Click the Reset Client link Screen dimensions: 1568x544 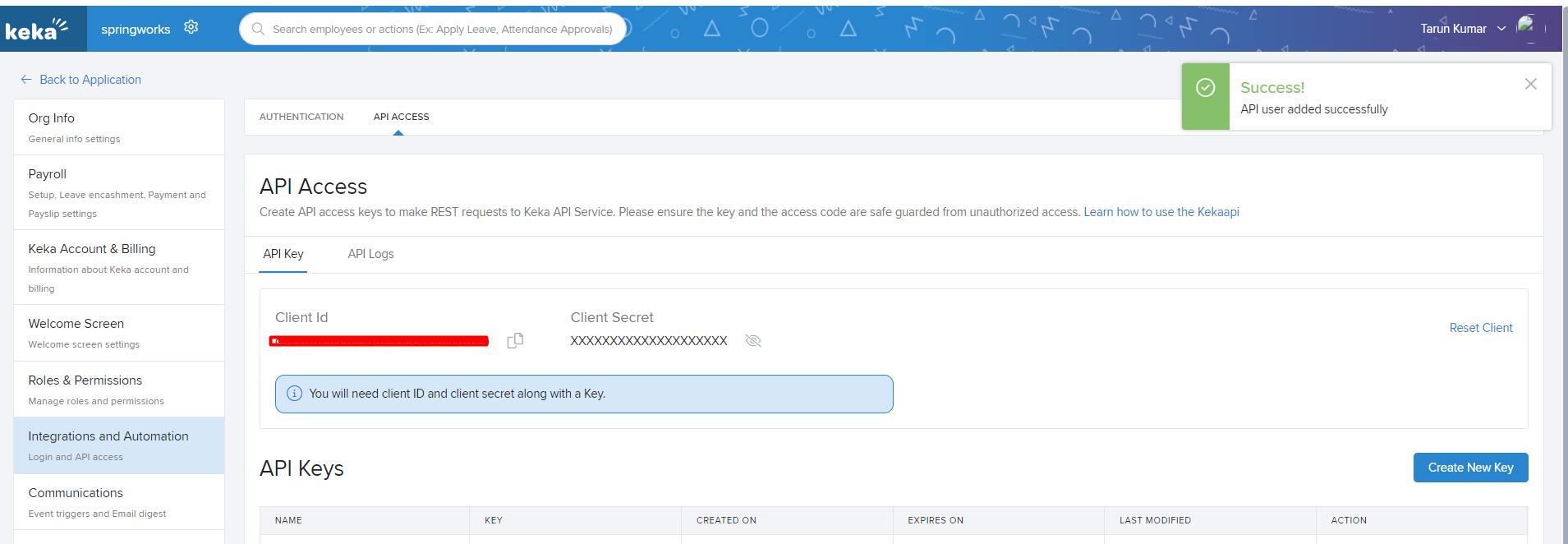point(1480,328)
